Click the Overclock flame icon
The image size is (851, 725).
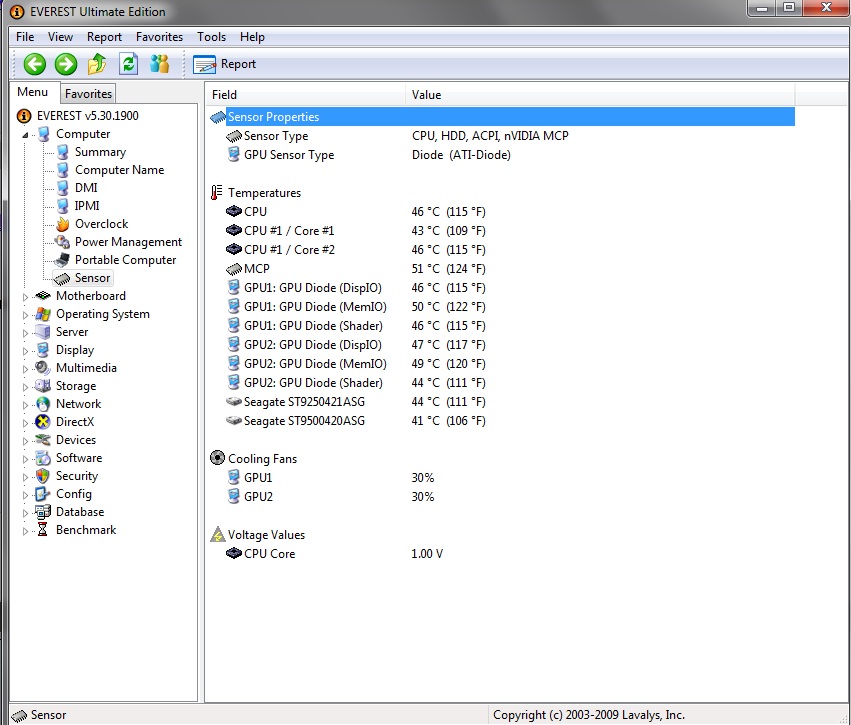[x=62, y=224]
